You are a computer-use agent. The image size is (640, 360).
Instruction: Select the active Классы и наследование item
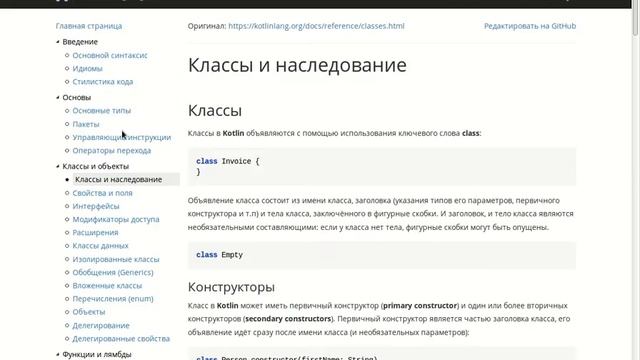click(x=126, y=180)
